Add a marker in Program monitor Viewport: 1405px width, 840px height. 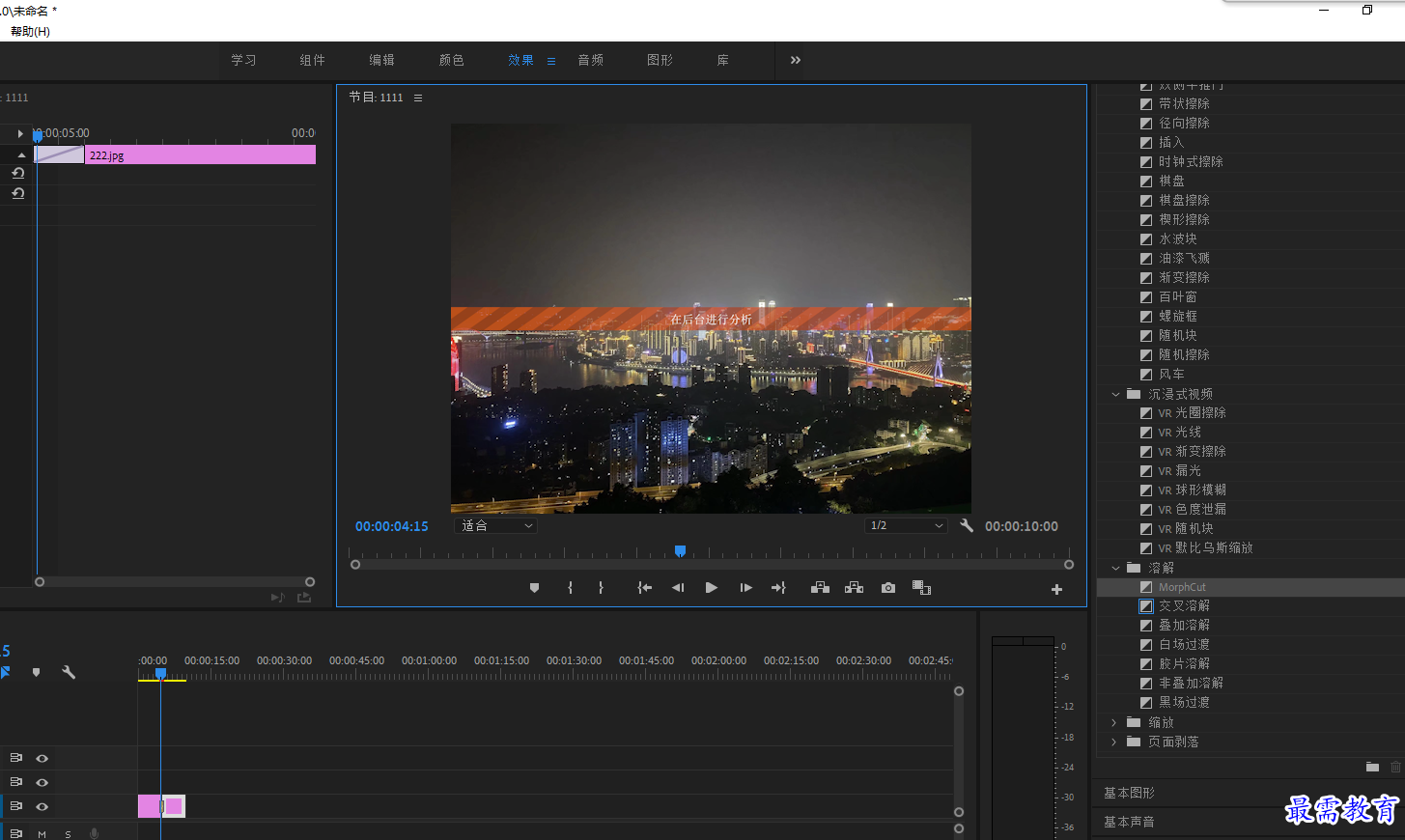534,588
